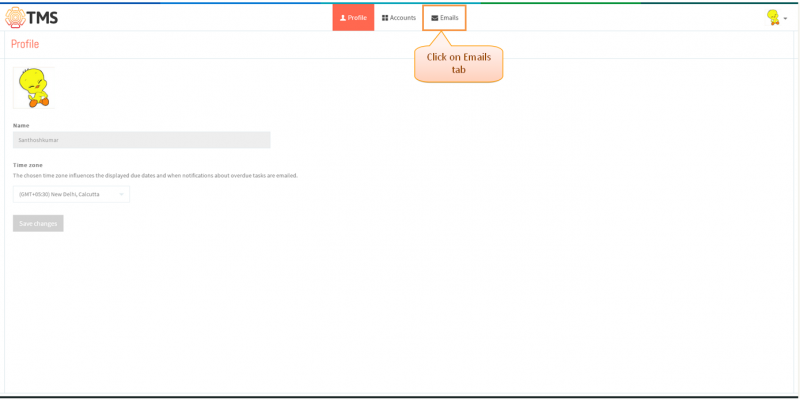This screenshot has height=400, width=800.
Task: Click the person icon on Profile tab
Action: tap(343, 18)
